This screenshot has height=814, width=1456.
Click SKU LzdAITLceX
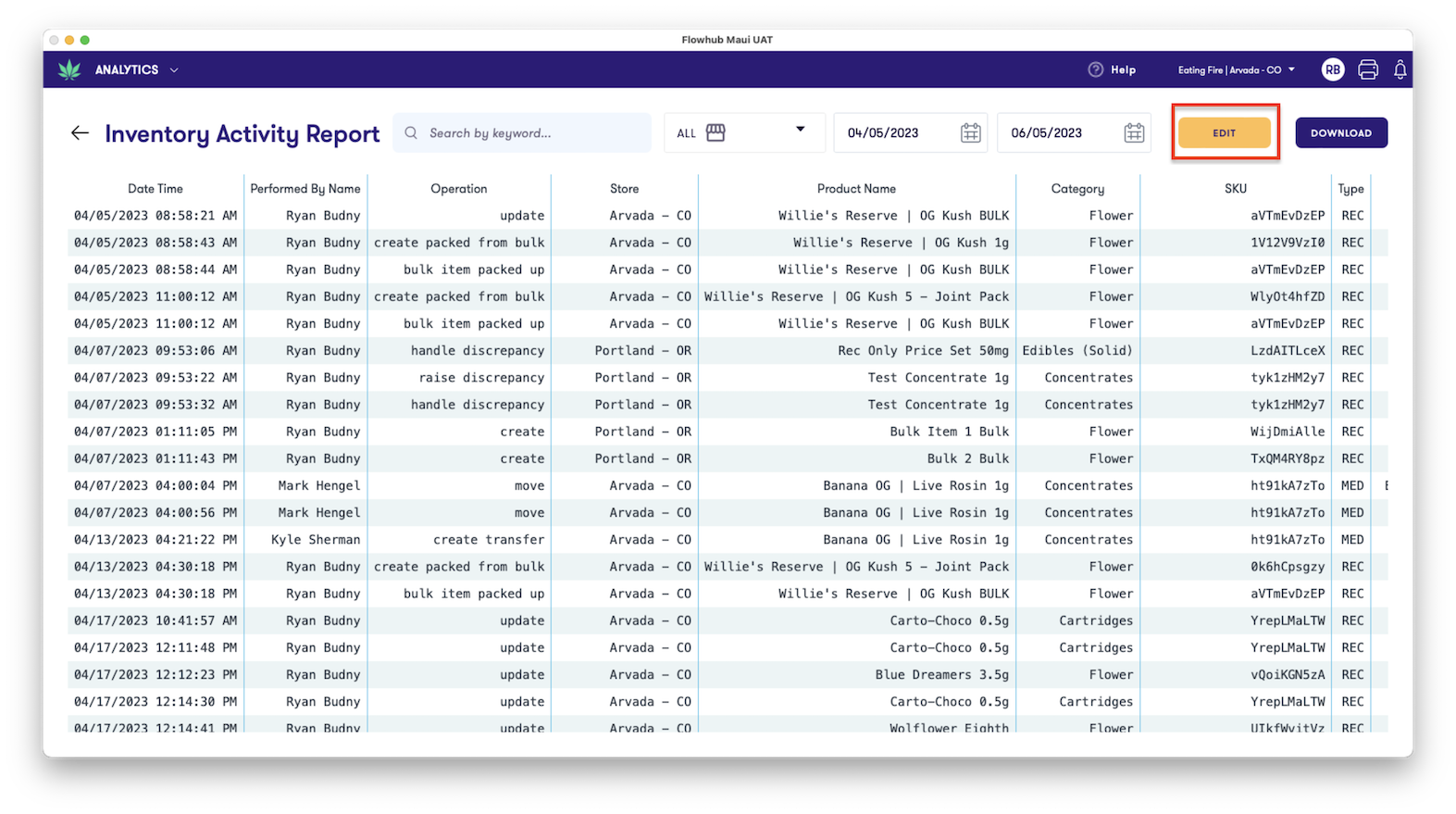tap(1288, 351)
